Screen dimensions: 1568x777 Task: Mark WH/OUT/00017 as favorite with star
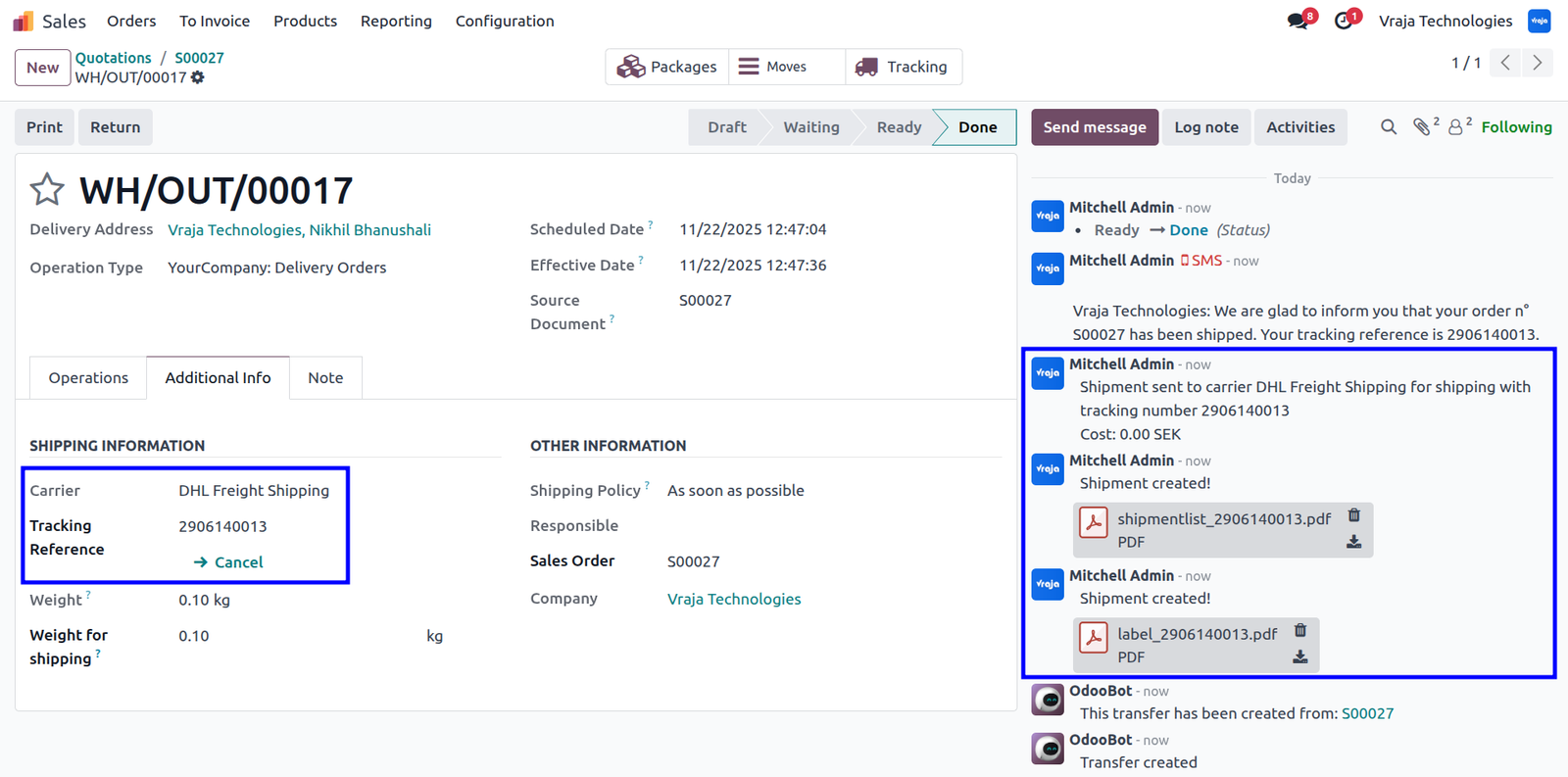click(x=47, y=189)
